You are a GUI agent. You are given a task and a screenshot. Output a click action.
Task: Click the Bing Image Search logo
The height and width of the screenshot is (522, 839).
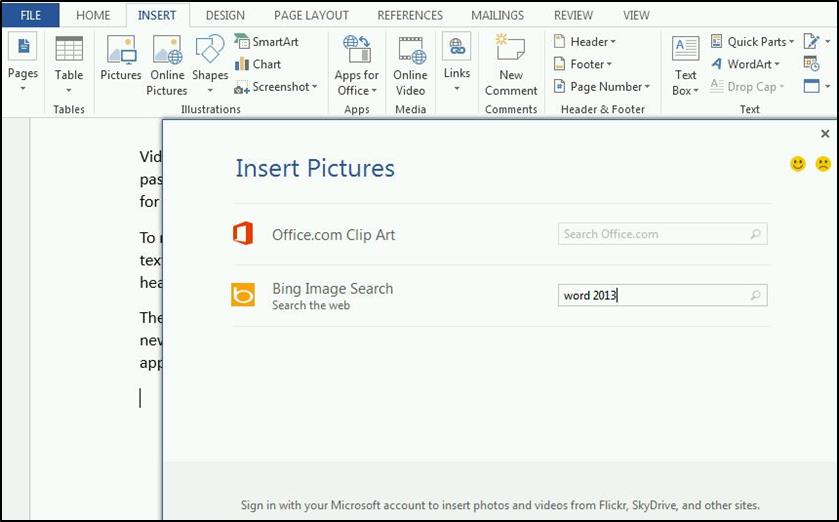[243, 295]
